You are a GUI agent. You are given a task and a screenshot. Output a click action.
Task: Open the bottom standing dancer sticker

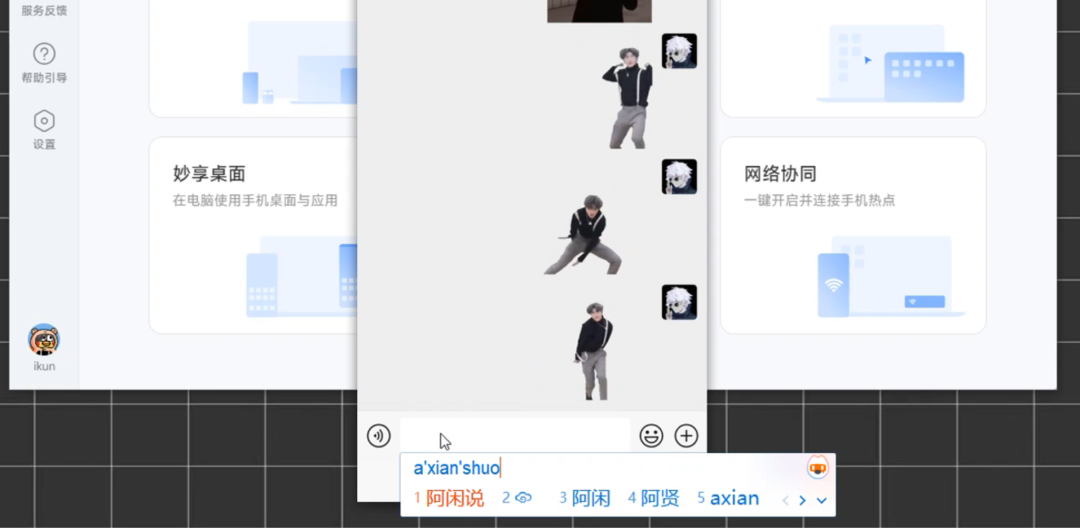click(x=593, y=350)
